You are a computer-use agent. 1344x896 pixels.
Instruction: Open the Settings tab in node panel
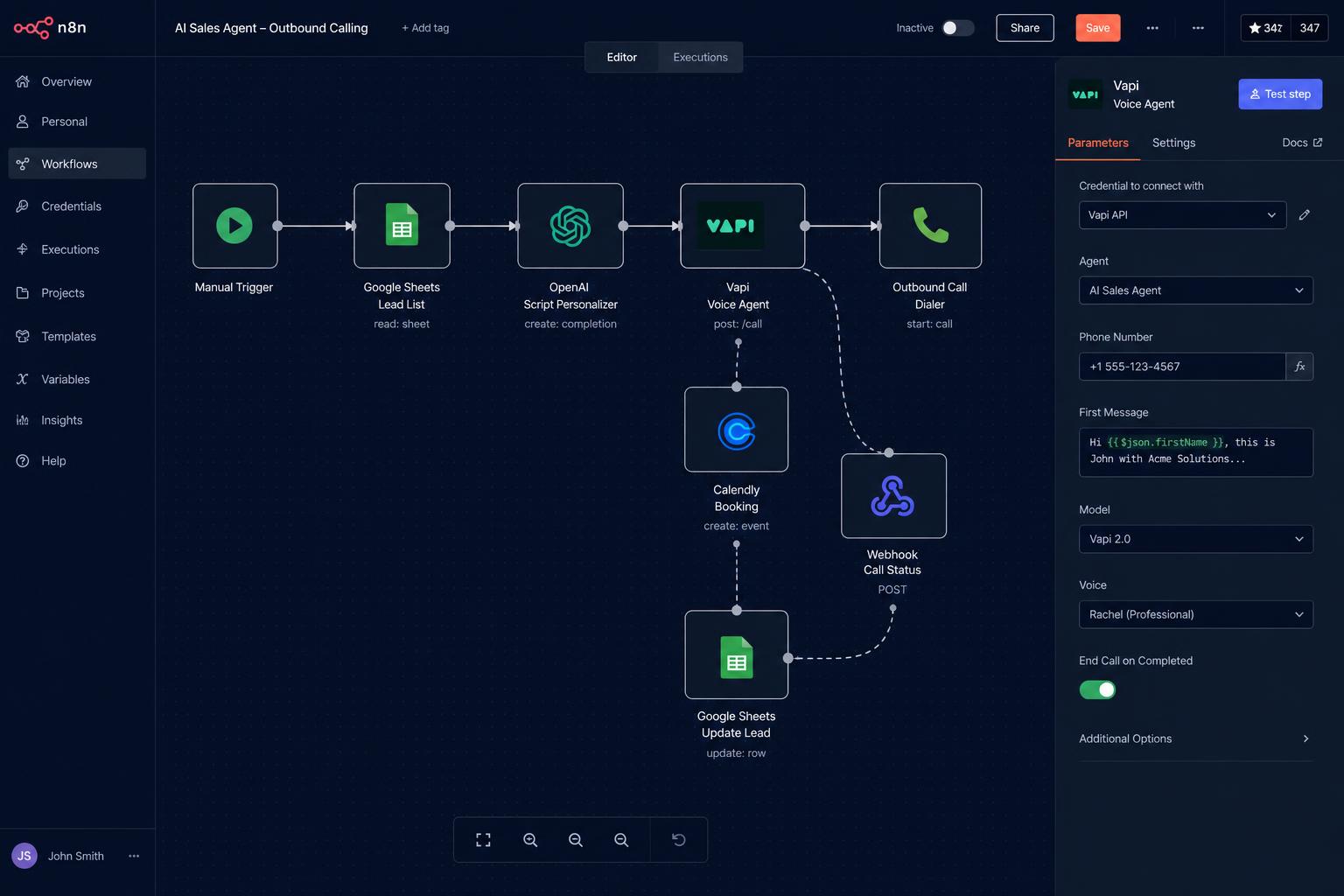click(1173, 143)
